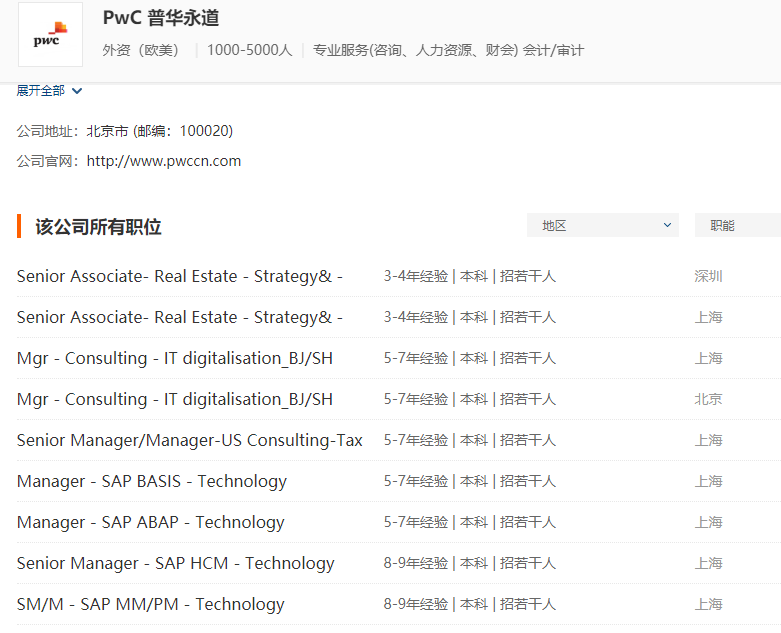Image resolution: width=781 pixels, height=633 pixels.
Task: Open Mgr Consulting IT digitalisation job in 北京
Action: (x=175, y=399)
